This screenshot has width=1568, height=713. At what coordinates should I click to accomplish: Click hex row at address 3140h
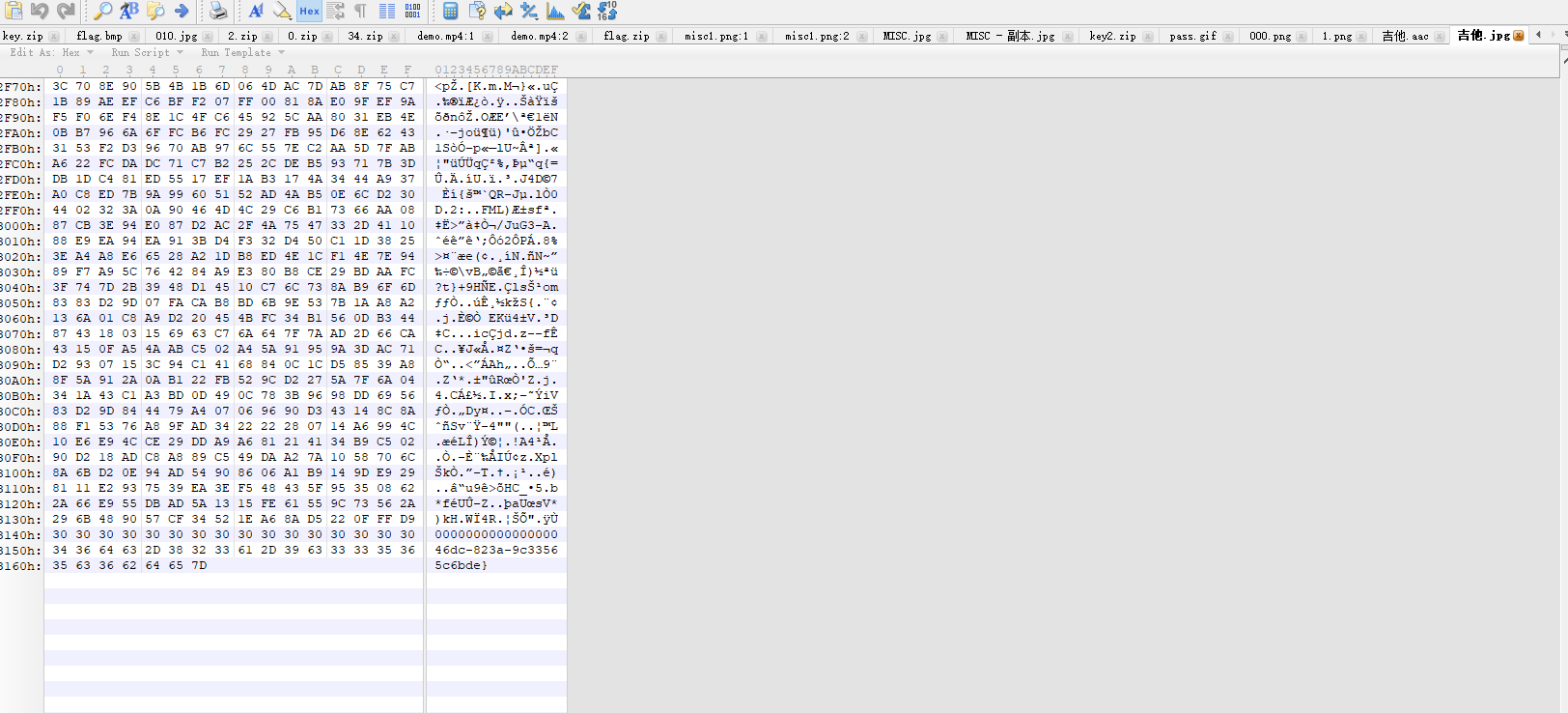[x=234, y=534]
